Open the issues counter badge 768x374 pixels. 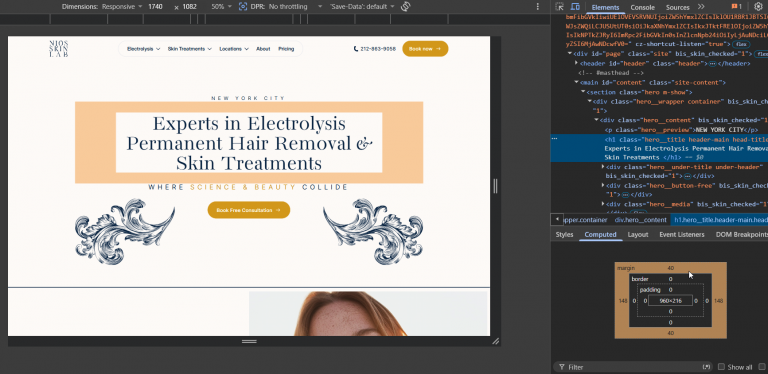tap(737, 7)
